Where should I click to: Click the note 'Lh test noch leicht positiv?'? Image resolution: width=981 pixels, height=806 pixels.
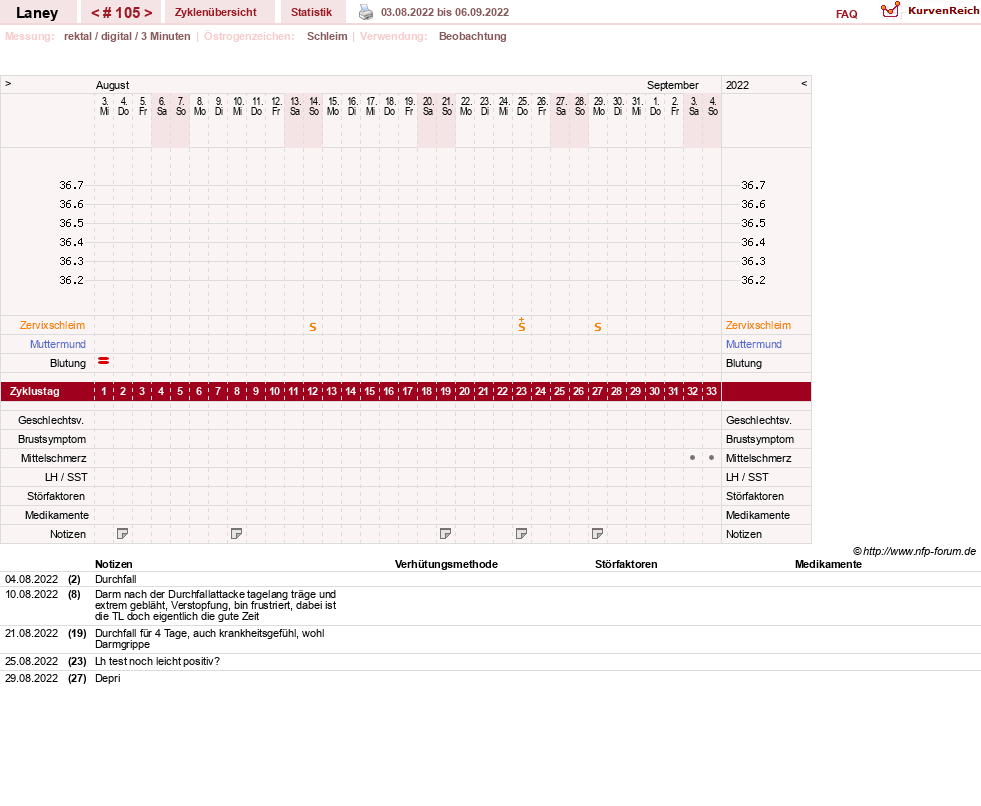coord(157,661)
